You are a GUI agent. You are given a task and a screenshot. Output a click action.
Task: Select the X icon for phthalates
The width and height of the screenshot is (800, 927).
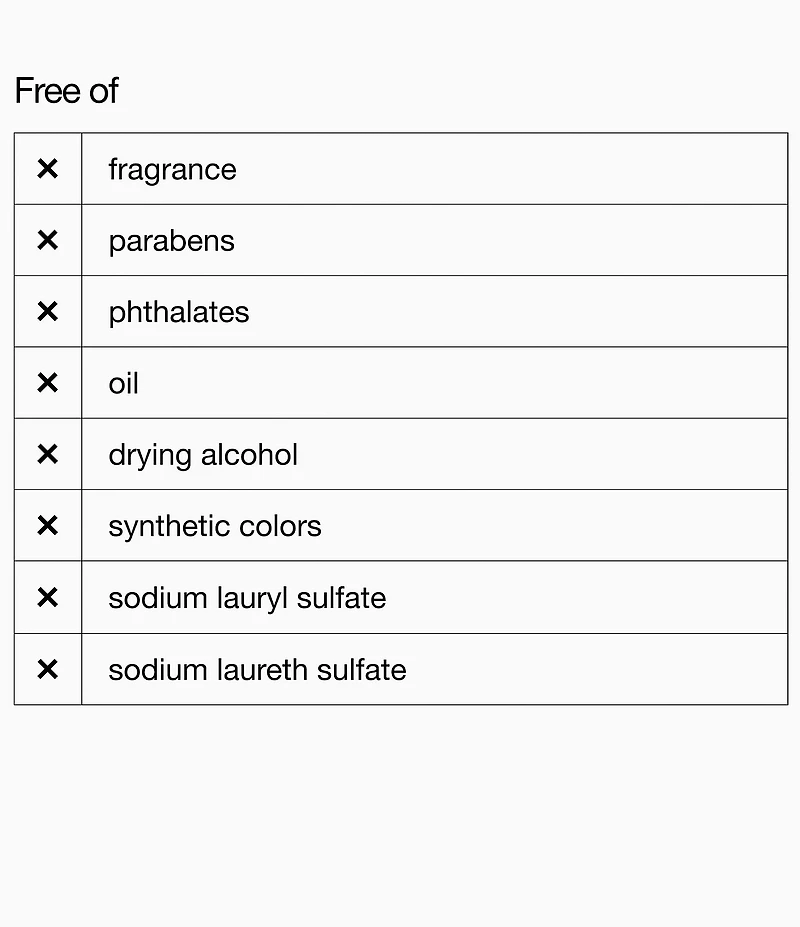pos(47,312)
